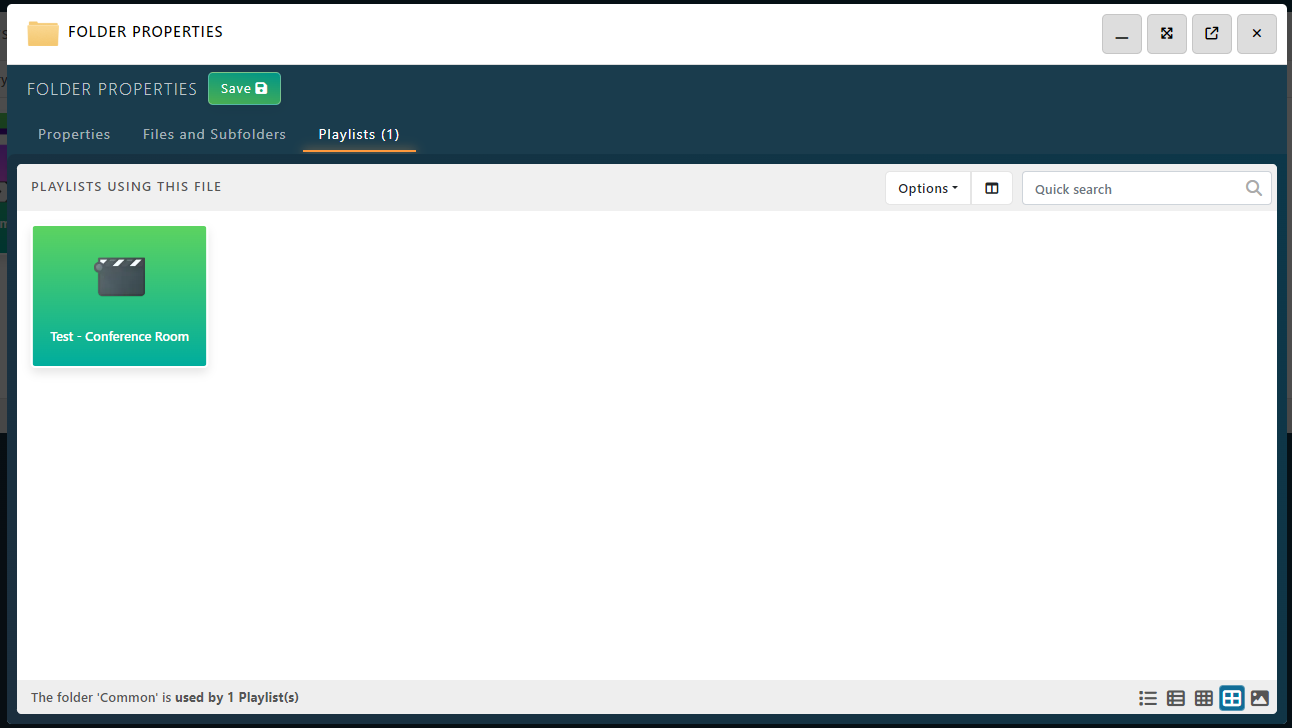This screenshot has width=1292, height=728.
Task: Switch to image thumbnail view
Action: [1260, 698]
